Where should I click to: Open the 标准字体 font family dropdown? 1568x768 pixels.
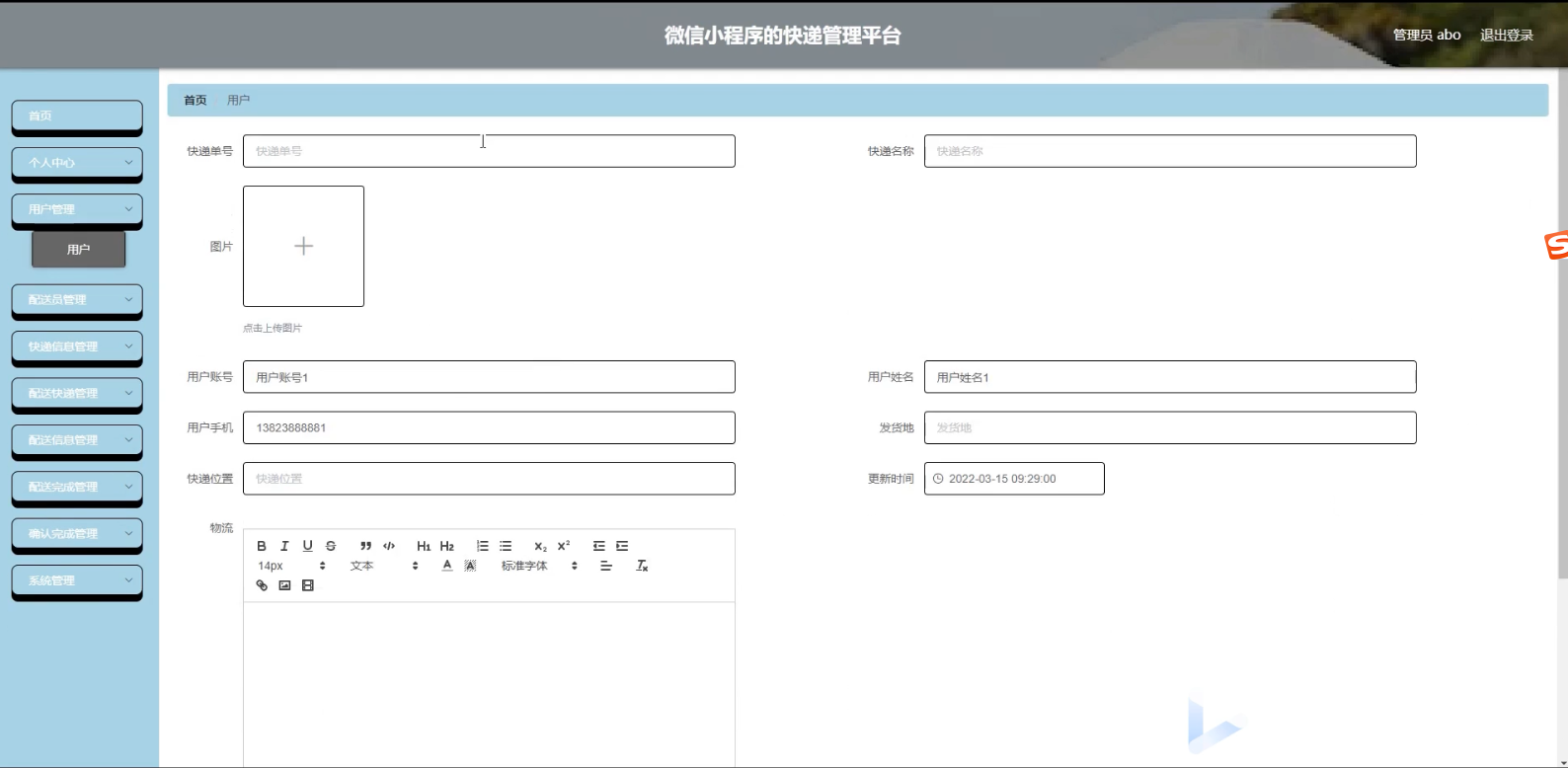click(539, 566)
